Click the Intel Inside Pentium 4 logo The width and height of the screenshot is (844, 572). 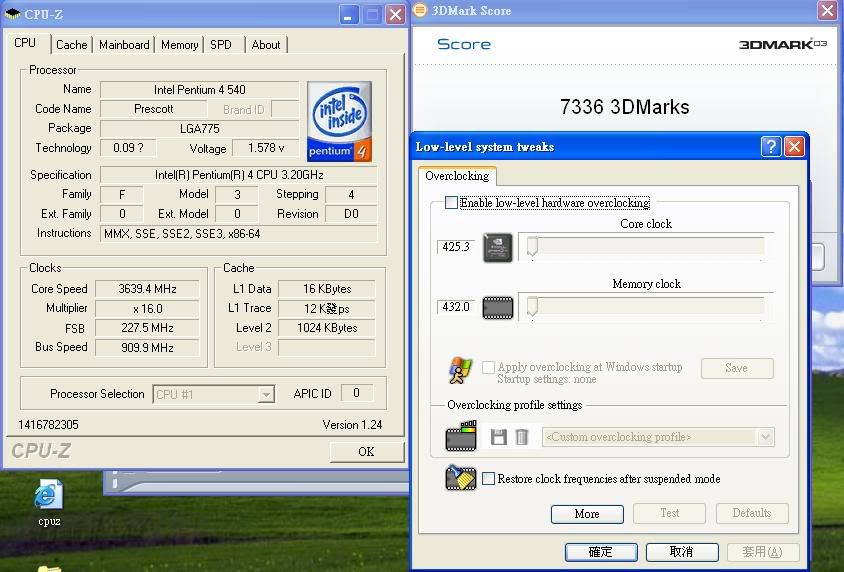339,121
